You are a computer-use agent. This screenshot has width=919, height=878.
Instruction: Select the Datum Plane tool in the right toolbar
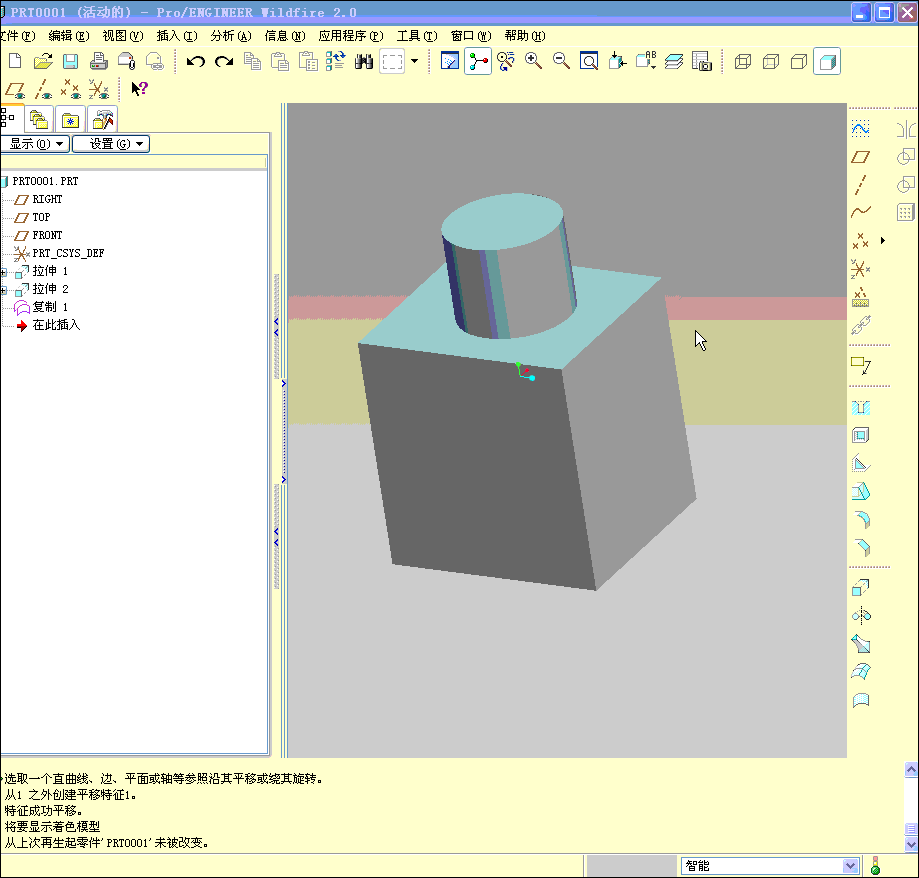pyautogui.click(x=860, y=156)
